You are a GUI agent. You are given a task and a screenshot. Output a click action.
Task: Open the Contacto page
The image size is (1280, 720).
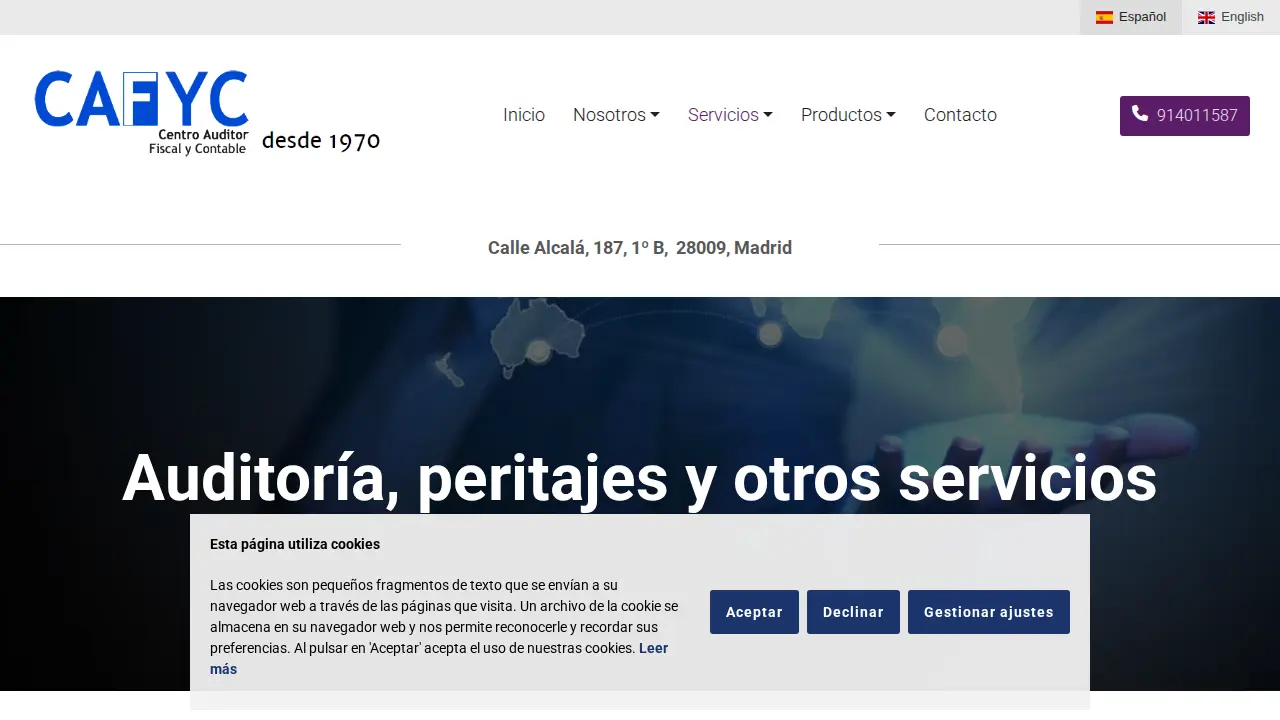point(960,115)
